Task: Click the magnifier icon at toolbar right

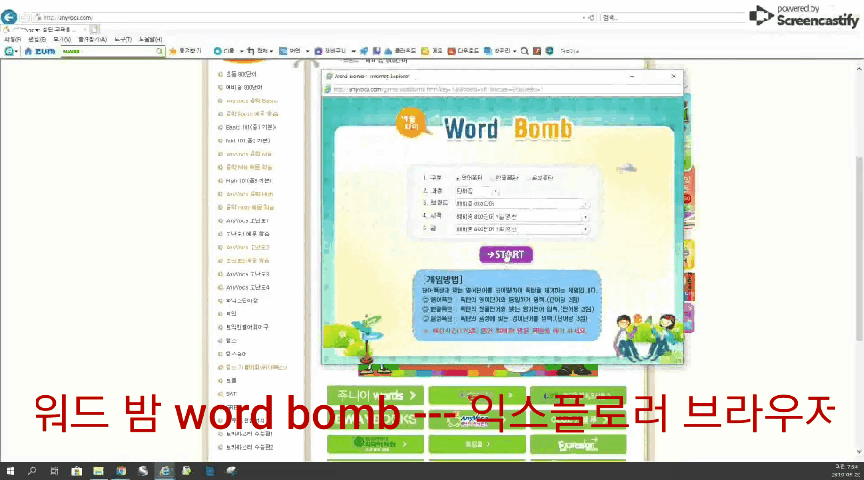Action: (525, 51)
